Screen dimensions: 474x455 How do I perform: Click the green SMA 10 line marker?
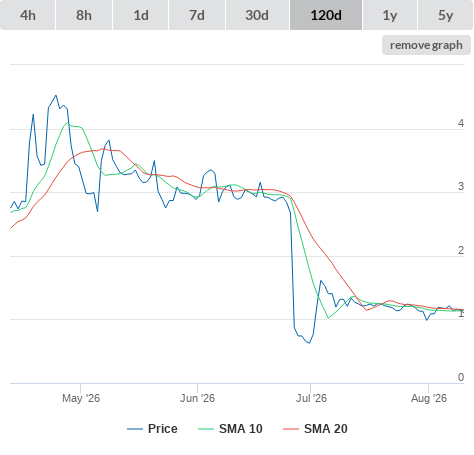pos(206,429)
